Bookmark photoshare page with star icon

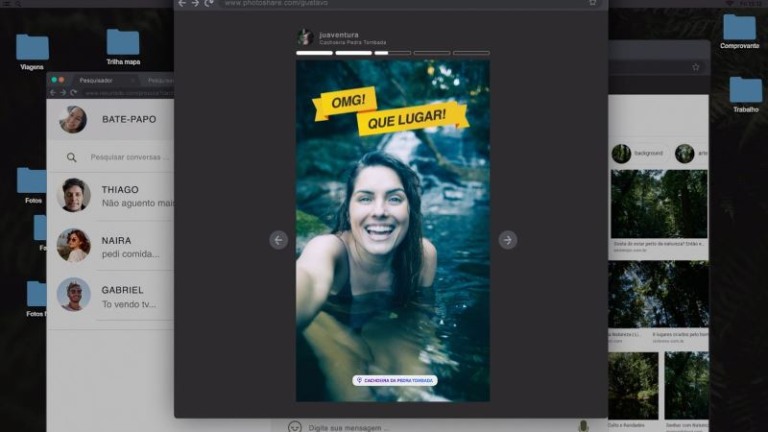(x=593, y=2)
